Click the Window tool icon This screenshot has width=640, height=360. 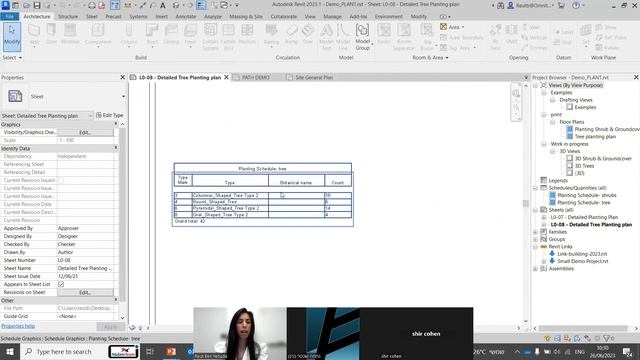(70, 30)
